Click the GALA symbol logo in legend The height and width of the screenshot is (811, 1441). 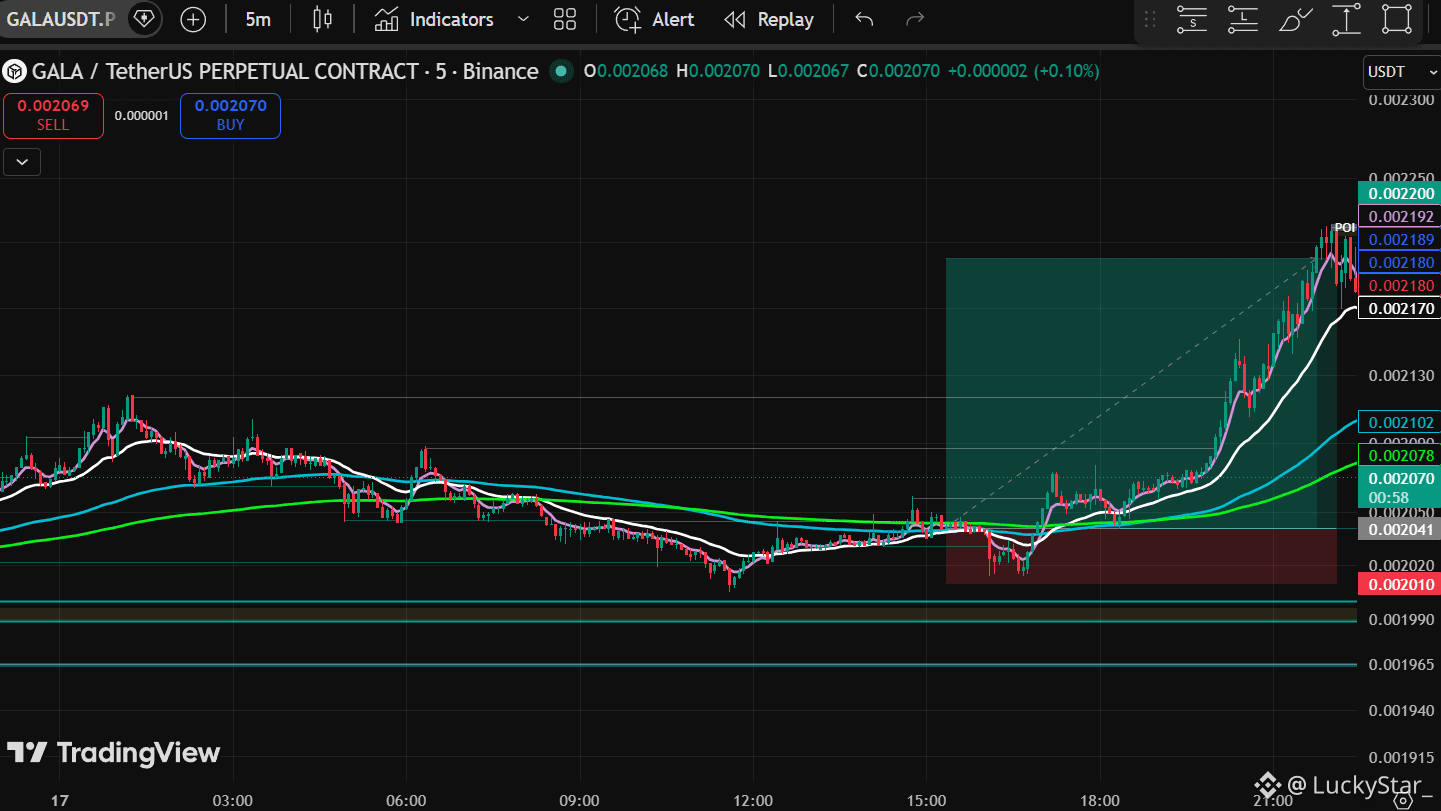tap(14, 71)
